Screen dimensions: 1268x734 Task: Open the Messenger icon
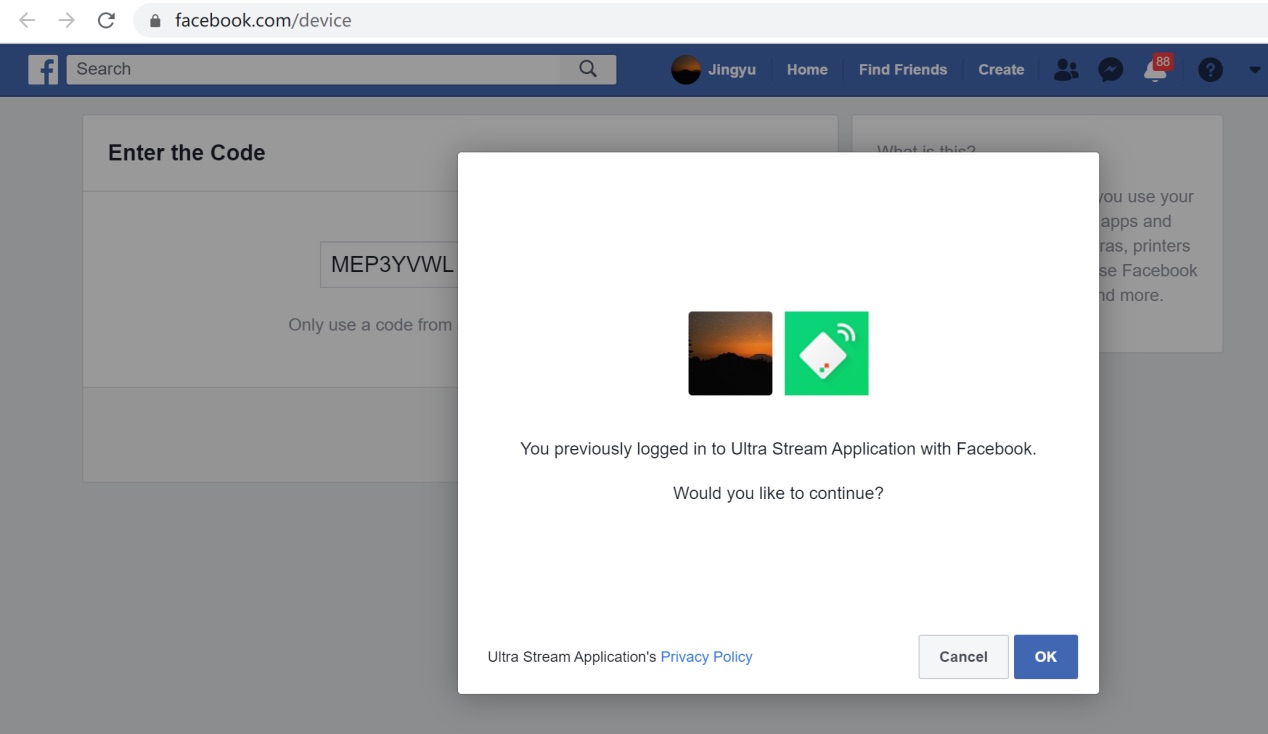pos(1110,70)
